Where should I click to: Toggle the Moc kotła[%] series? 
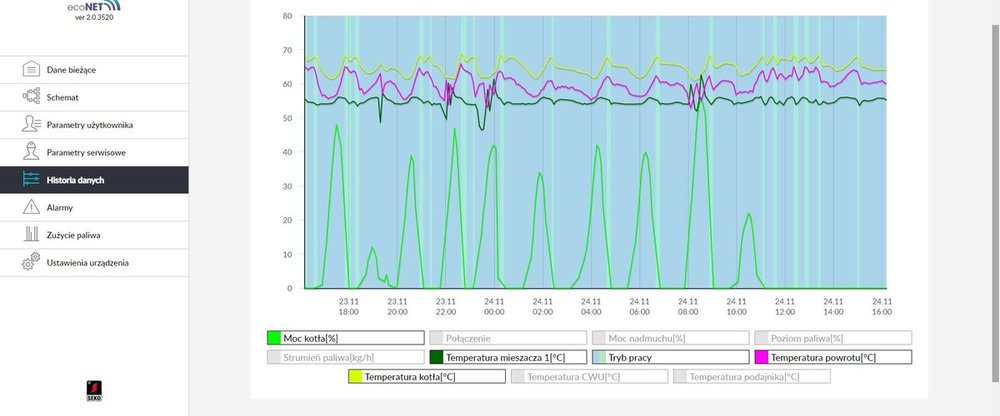(x=345, y=338)
